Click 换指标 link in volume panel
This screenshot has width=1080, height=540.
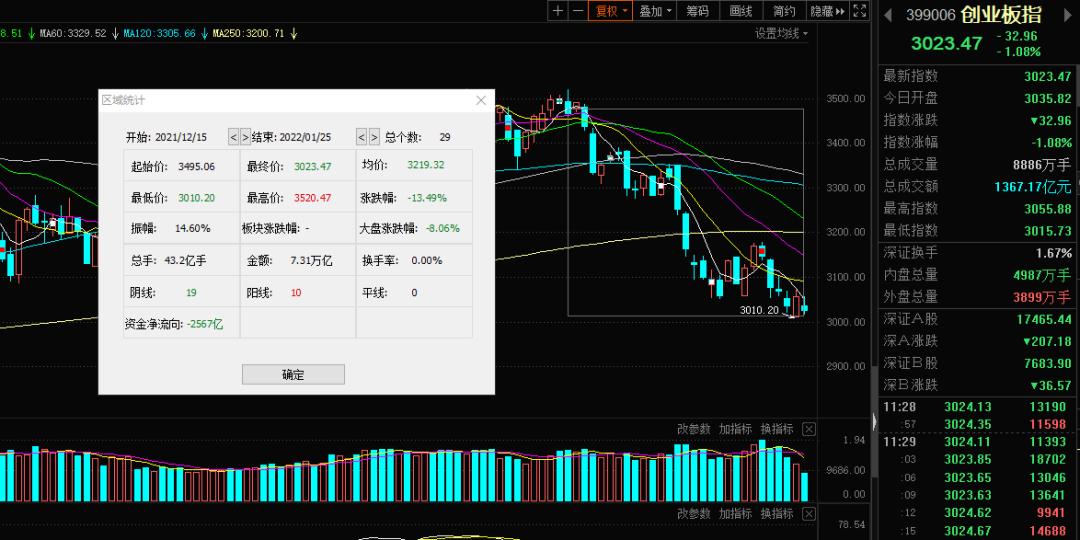[776, 429]
